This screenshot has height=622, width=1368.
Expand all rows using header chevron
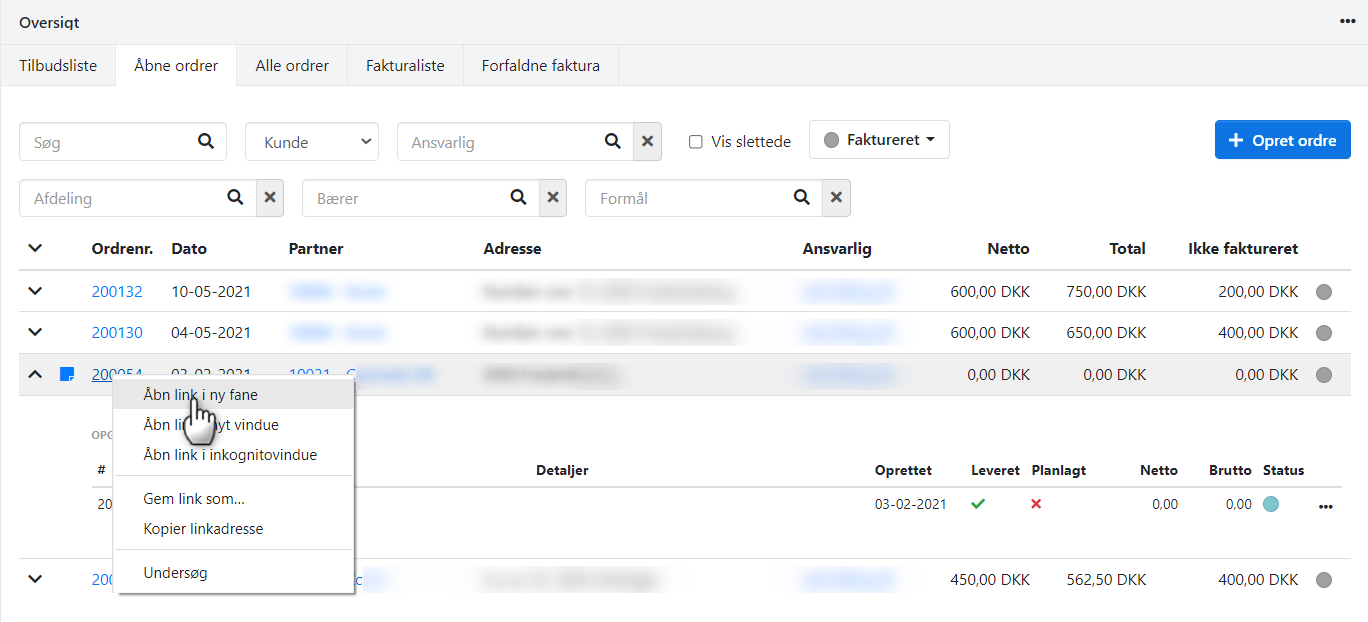[x=35, y=248]
